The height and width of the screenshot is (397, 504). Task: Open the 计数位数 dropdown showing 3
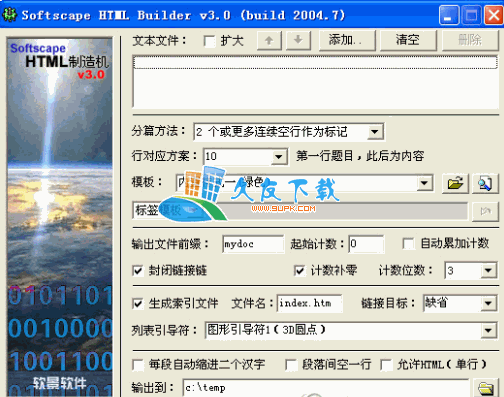tap(488, 270)
